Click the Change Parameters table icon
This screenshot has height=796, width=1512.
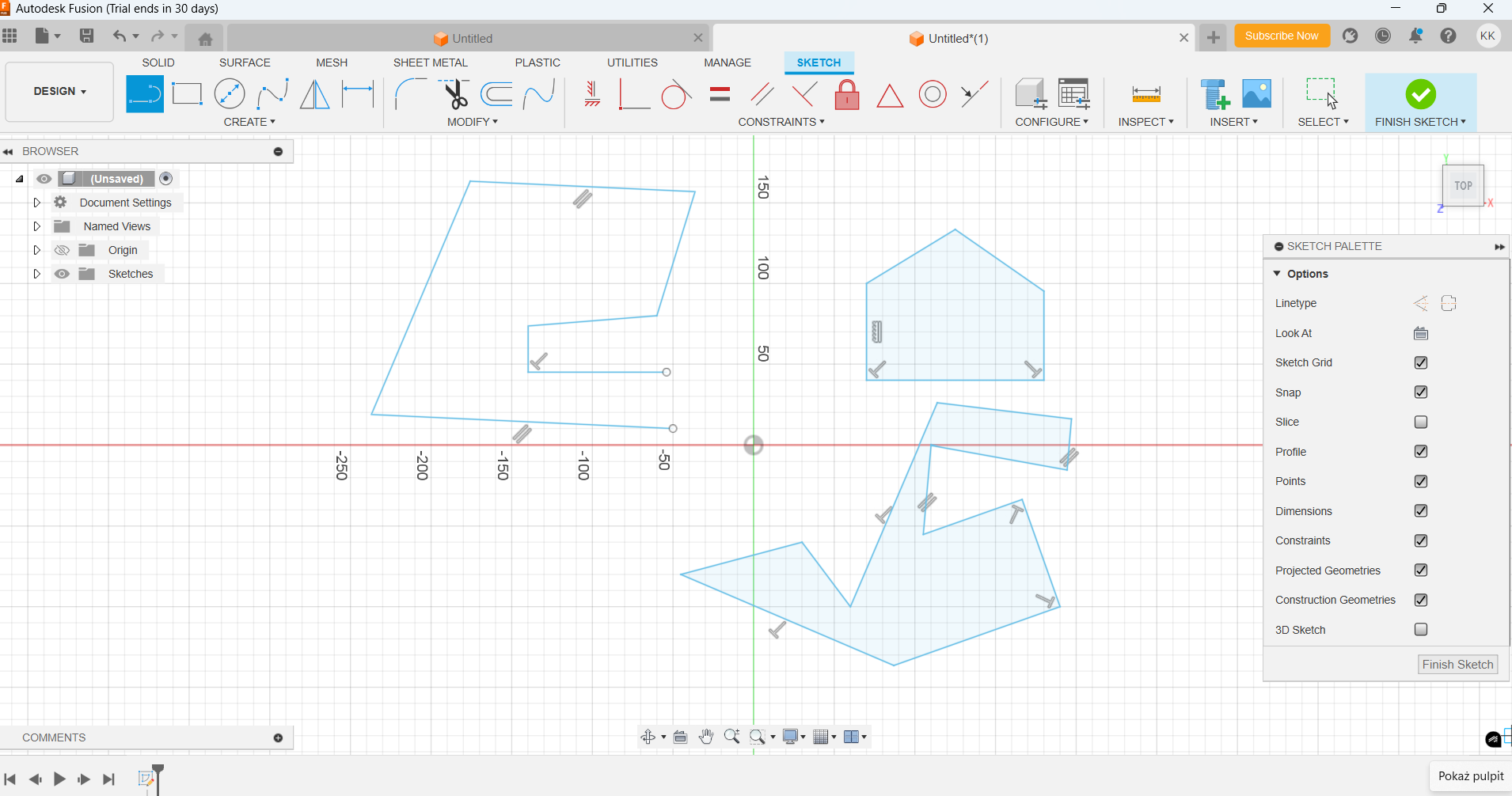coord(1074,93)
